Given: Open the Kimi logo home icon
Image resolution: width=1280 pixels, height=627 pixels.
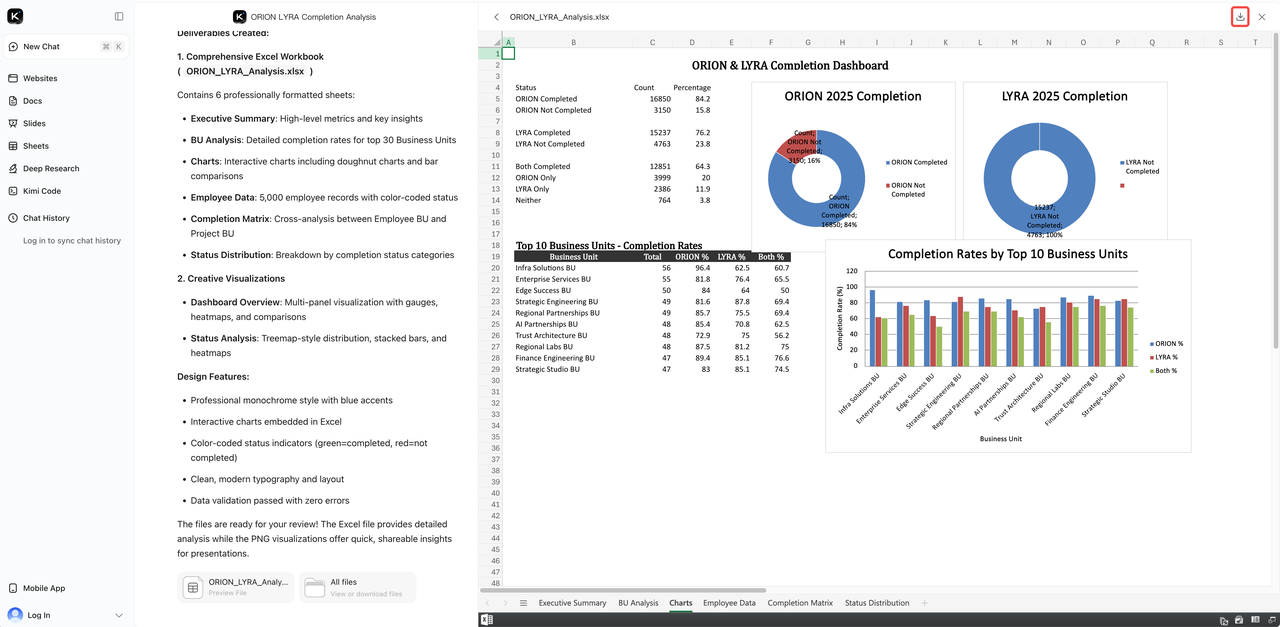Looking at the screenshot, I should pos(15,16).
